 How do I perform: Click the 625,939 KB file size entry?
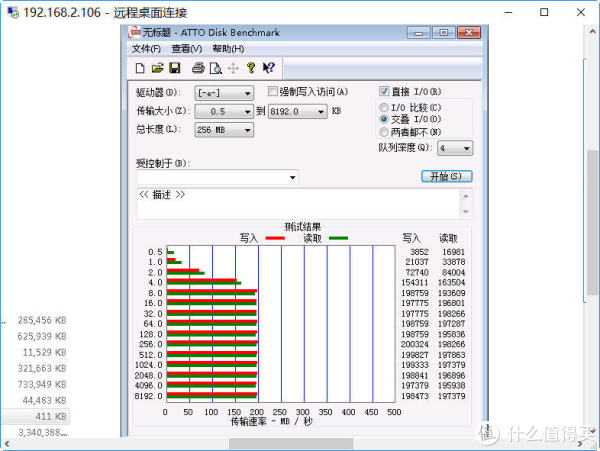pyautogui.click(x=42, y=336)
